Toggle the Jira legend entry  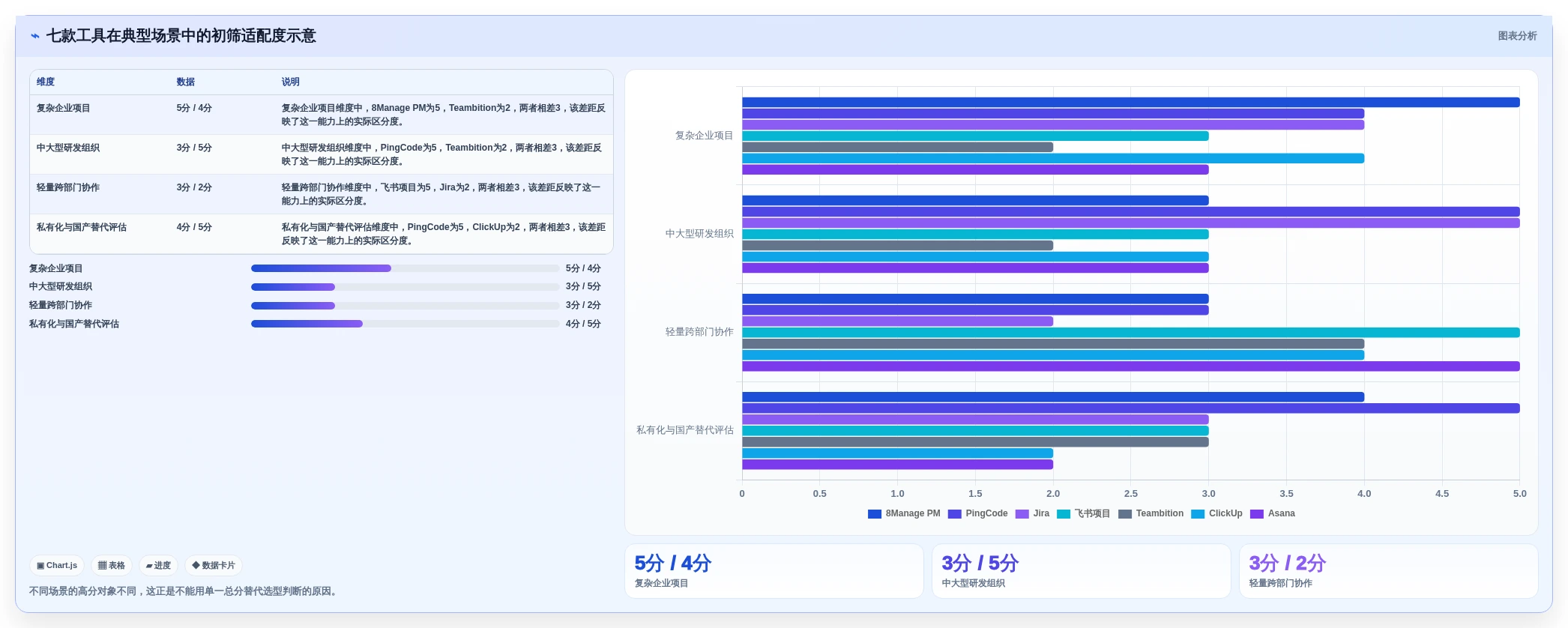1032,514
